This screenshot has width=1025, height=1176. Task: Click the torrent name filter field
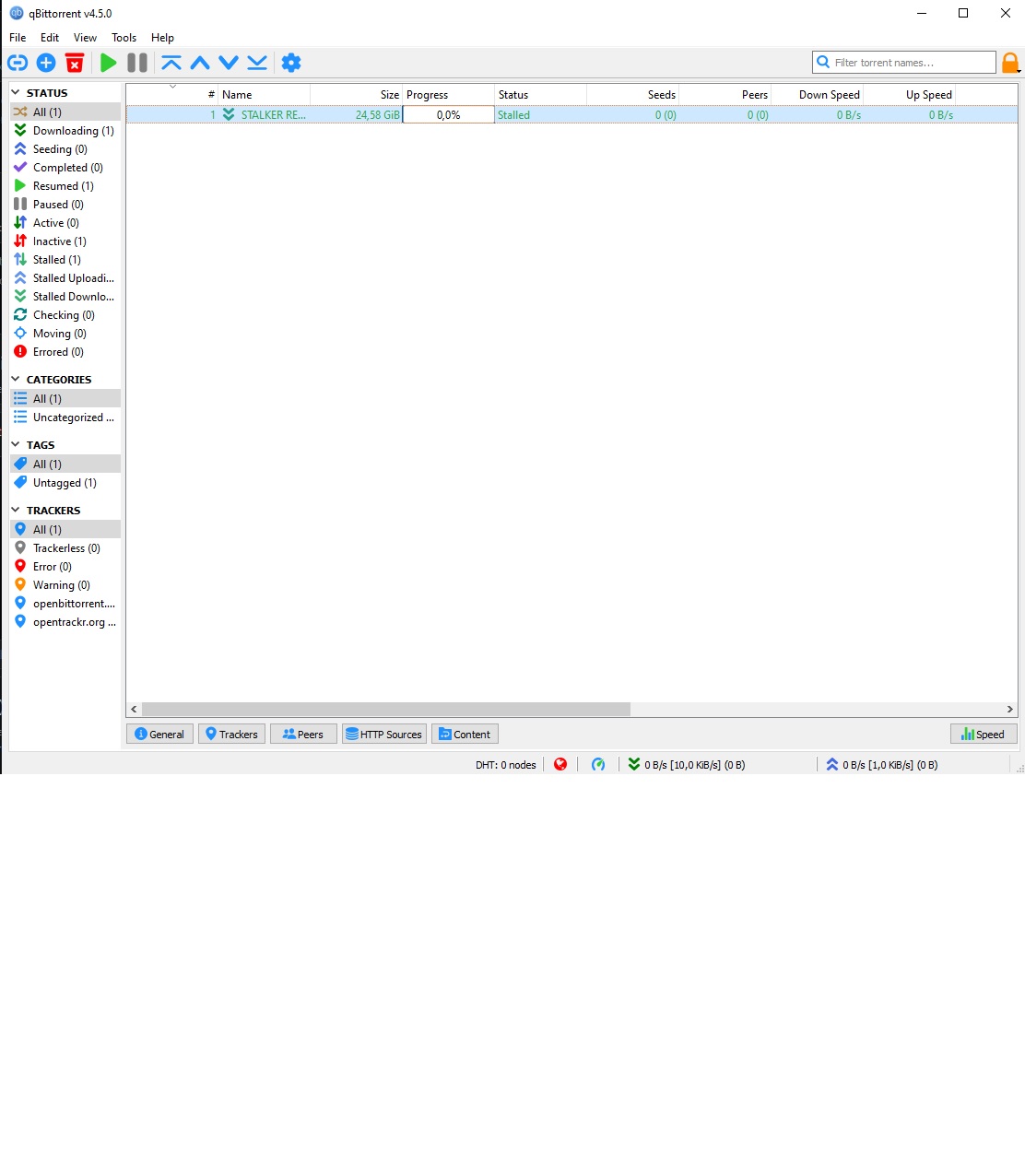pos(908,62)
